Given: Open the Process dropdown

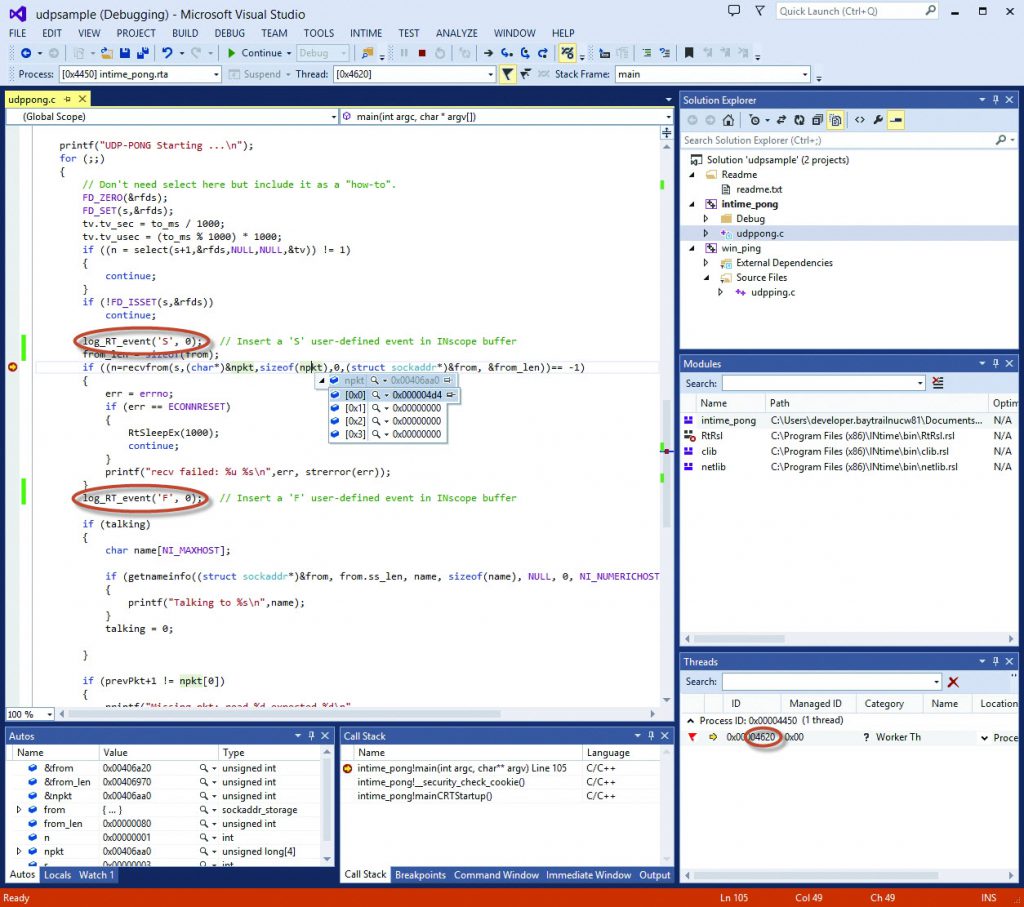Looking at the screenshot, I should click(216, 74).
